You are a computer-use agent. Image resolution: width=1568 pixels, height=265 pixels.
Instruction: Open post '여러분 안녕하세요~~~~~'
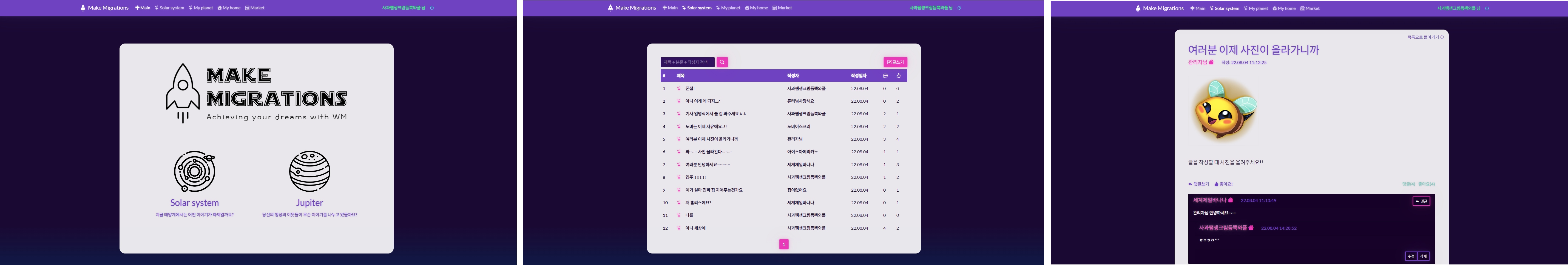coord(707,165)
